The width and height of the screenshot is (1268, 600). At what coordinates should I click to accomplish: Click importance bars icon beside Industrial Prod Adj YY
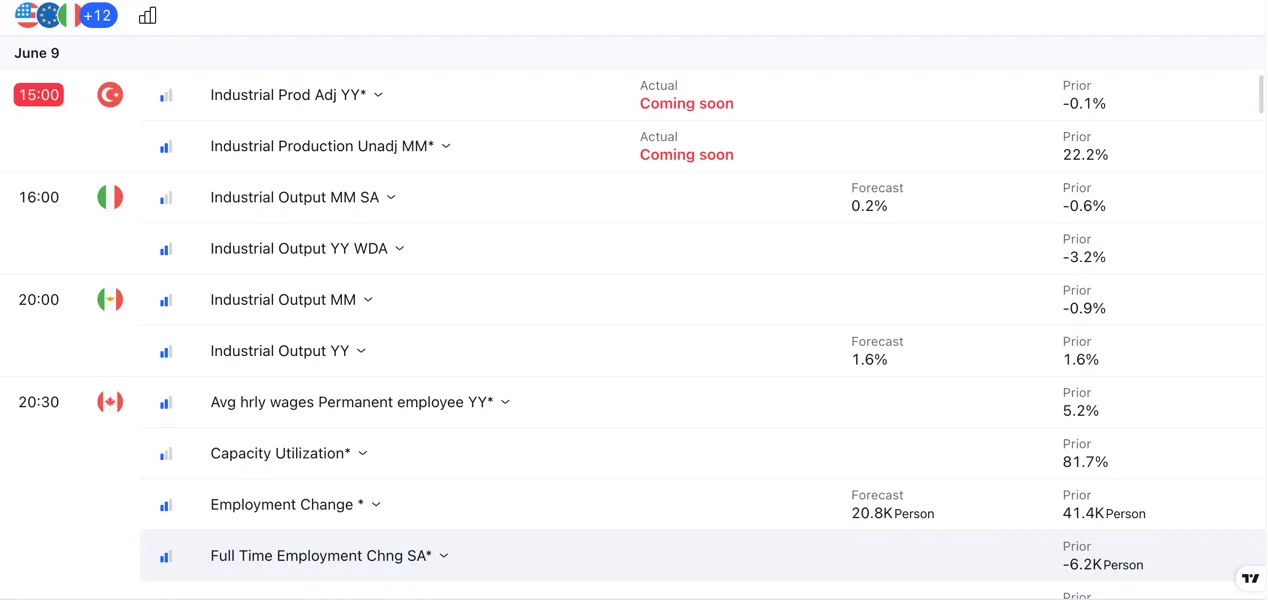(x=166, y=96)
